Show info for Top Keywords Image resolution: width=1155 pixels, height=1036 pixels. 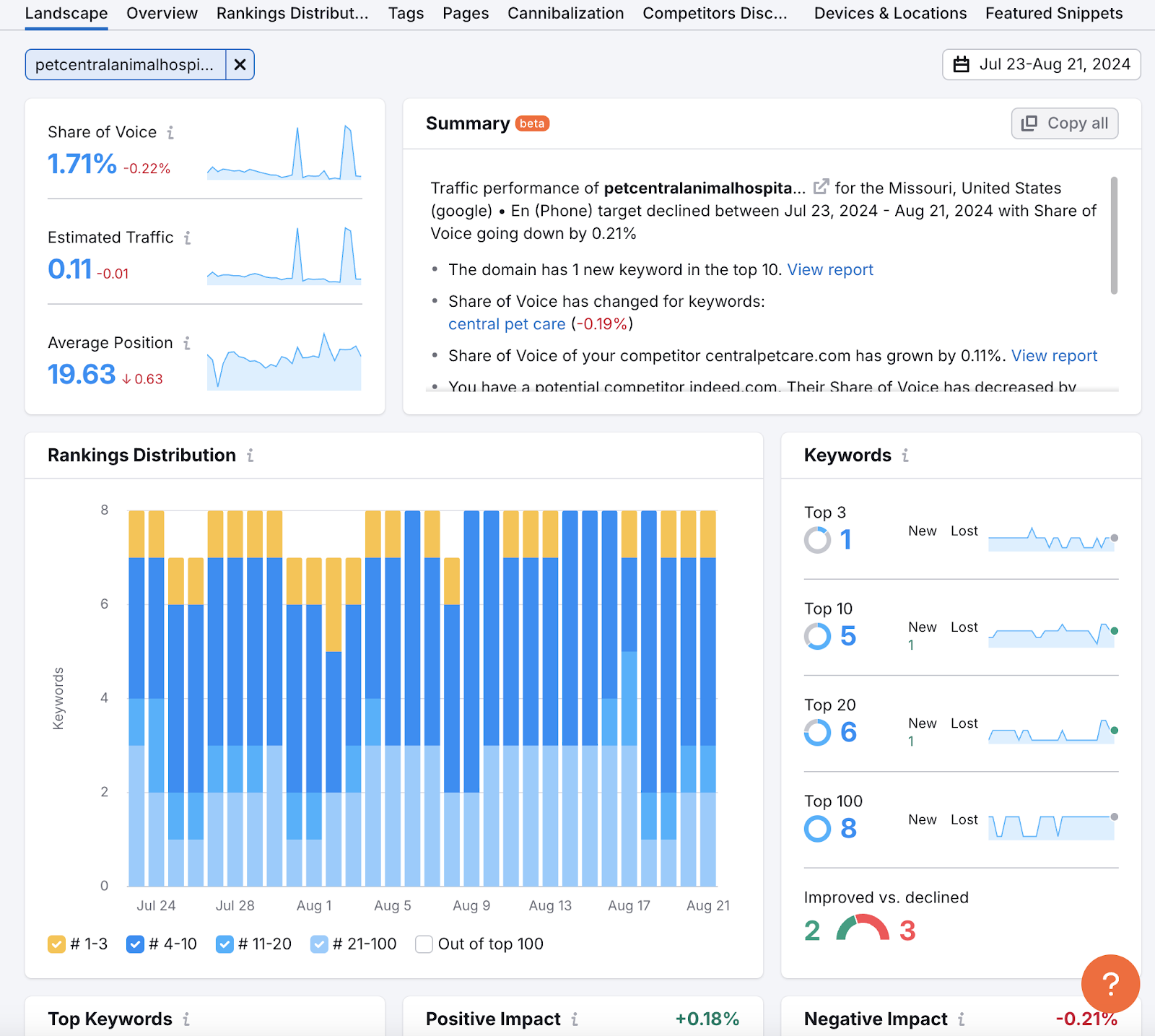186,1019
